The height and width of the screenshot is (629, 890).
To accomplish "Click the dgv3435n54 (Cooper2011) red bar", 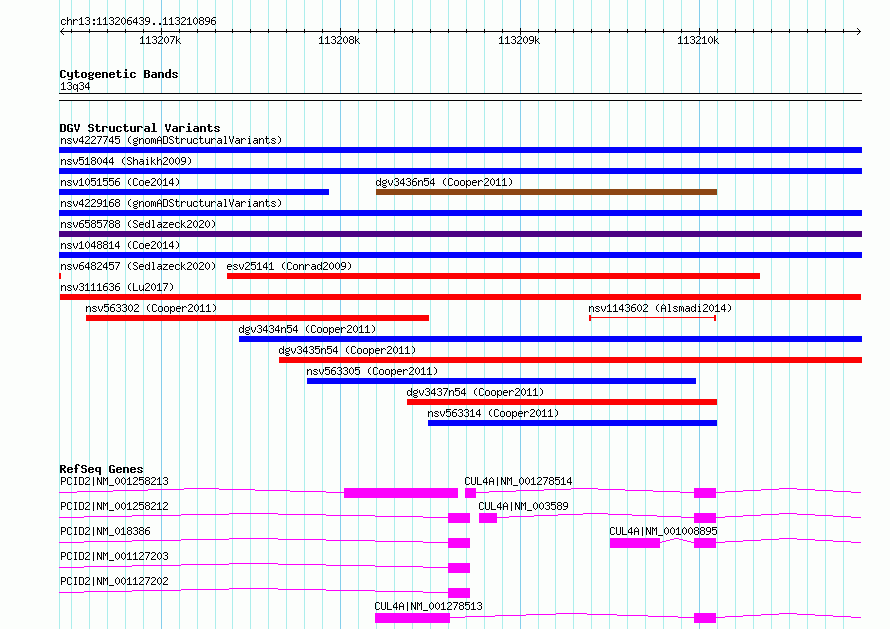I will tap(570, 360).
